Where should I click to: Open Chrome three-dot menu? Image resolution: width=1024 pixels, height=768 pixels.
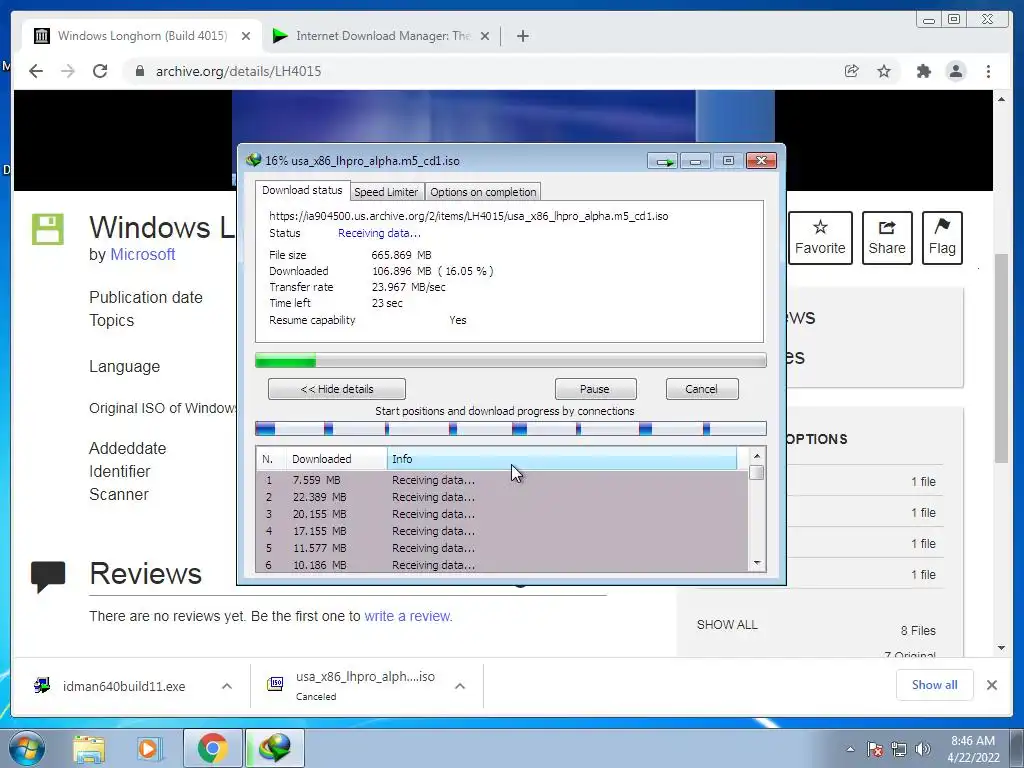[x=988, y=71]
